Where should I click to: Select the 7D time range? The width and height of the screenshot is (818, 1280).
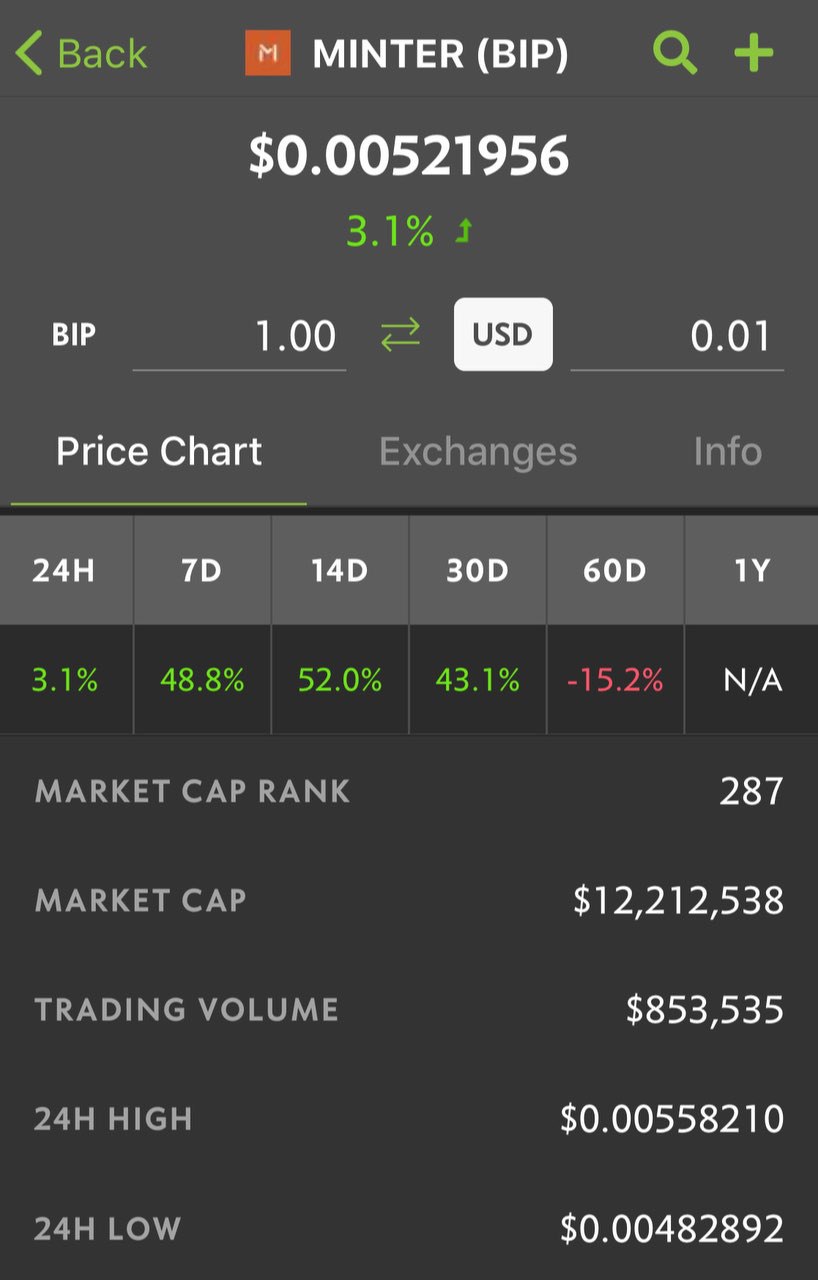pos(202,571)
